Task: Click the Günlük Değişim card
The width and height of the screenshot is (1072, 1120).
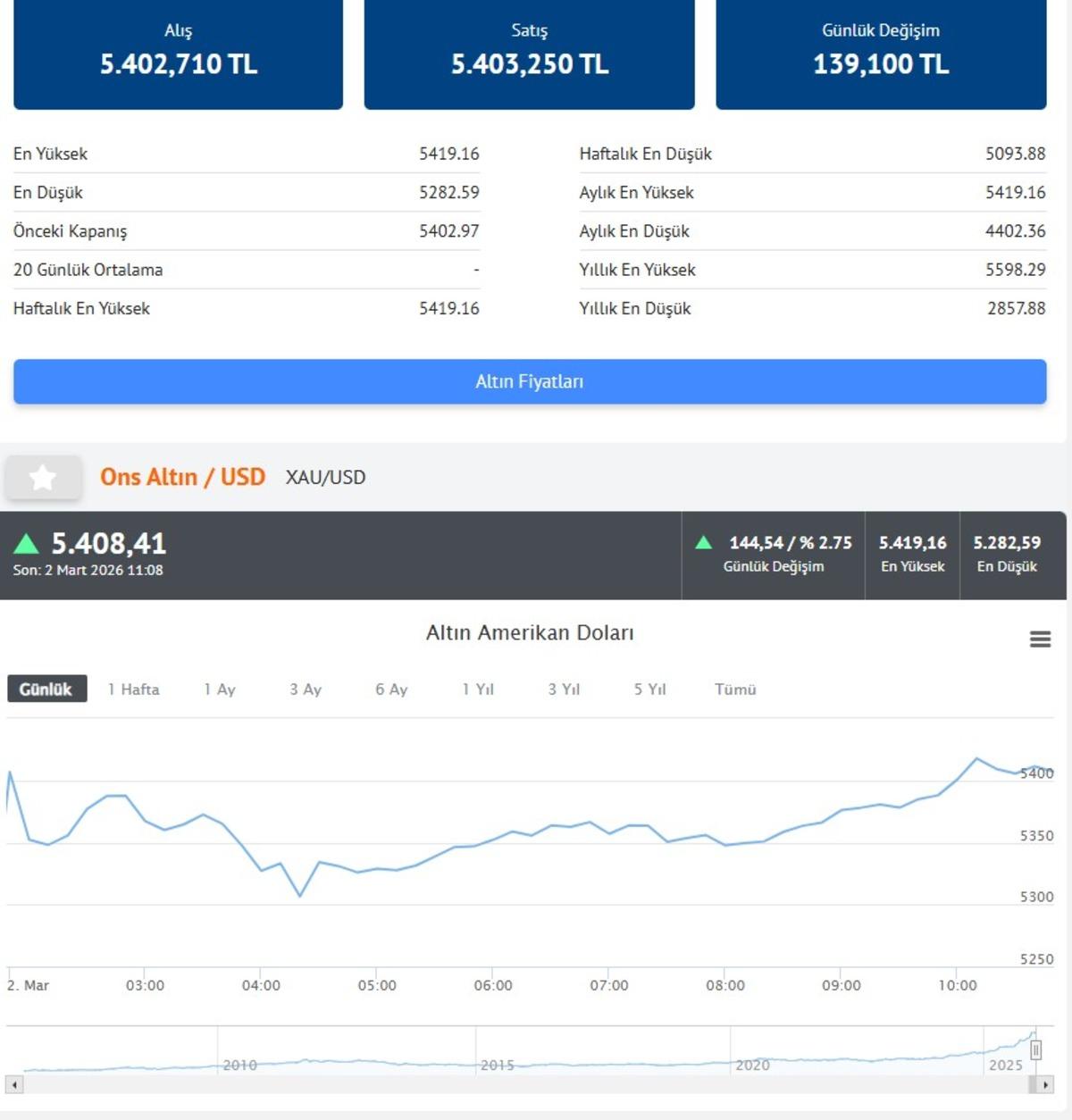Action: pyautogui.click(x=881, y=54)
